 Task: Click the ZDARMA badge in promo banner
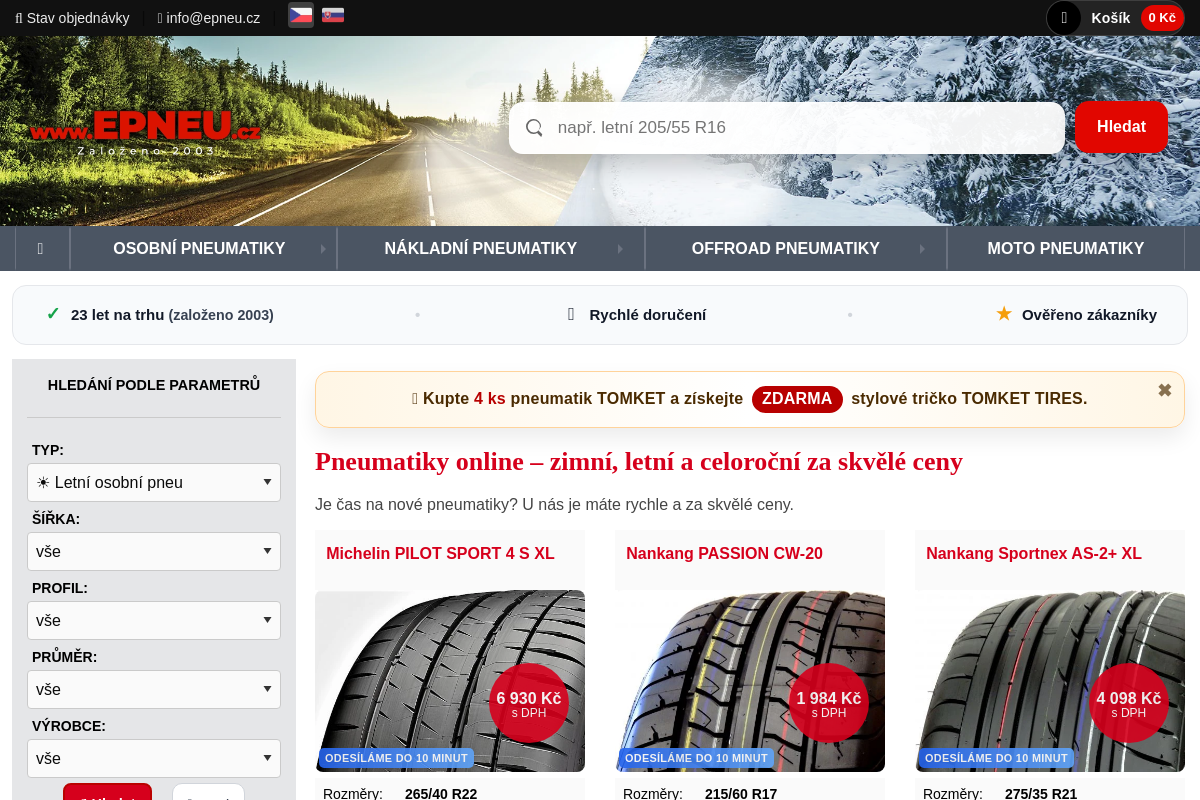(x=797, y=398)
